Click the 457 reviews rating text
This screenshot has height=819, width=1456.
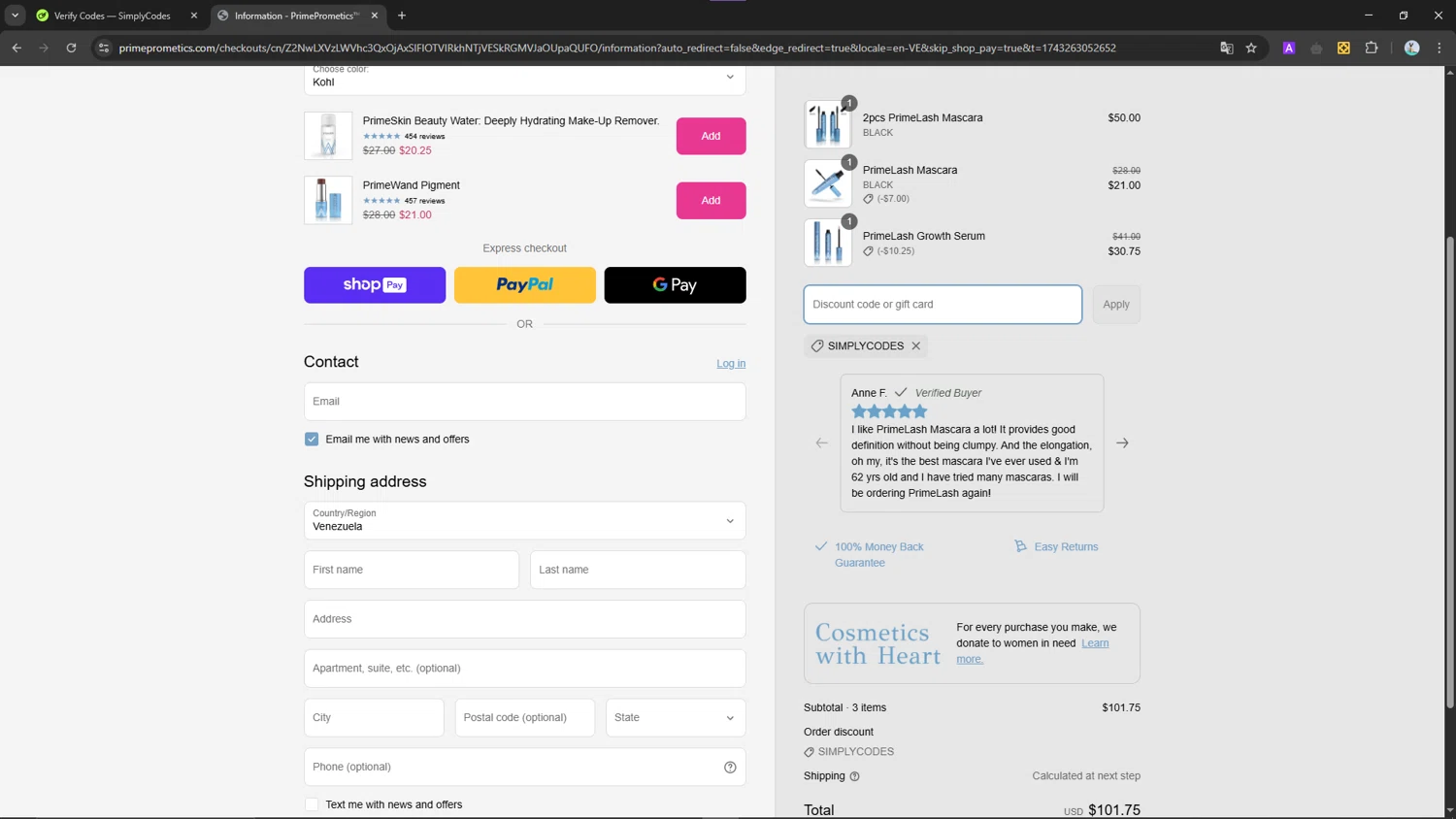[424, 201]
